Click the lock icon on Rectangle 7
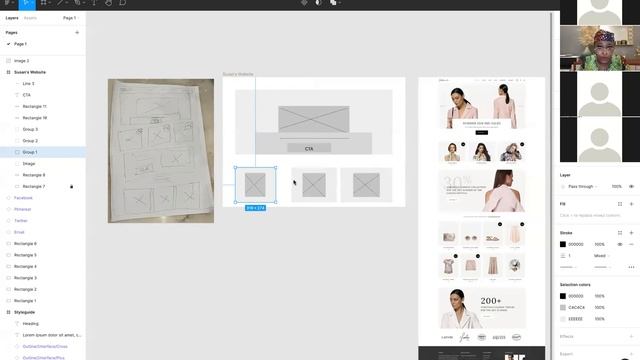Screen dimensions: 640x360 coord(71,187)
